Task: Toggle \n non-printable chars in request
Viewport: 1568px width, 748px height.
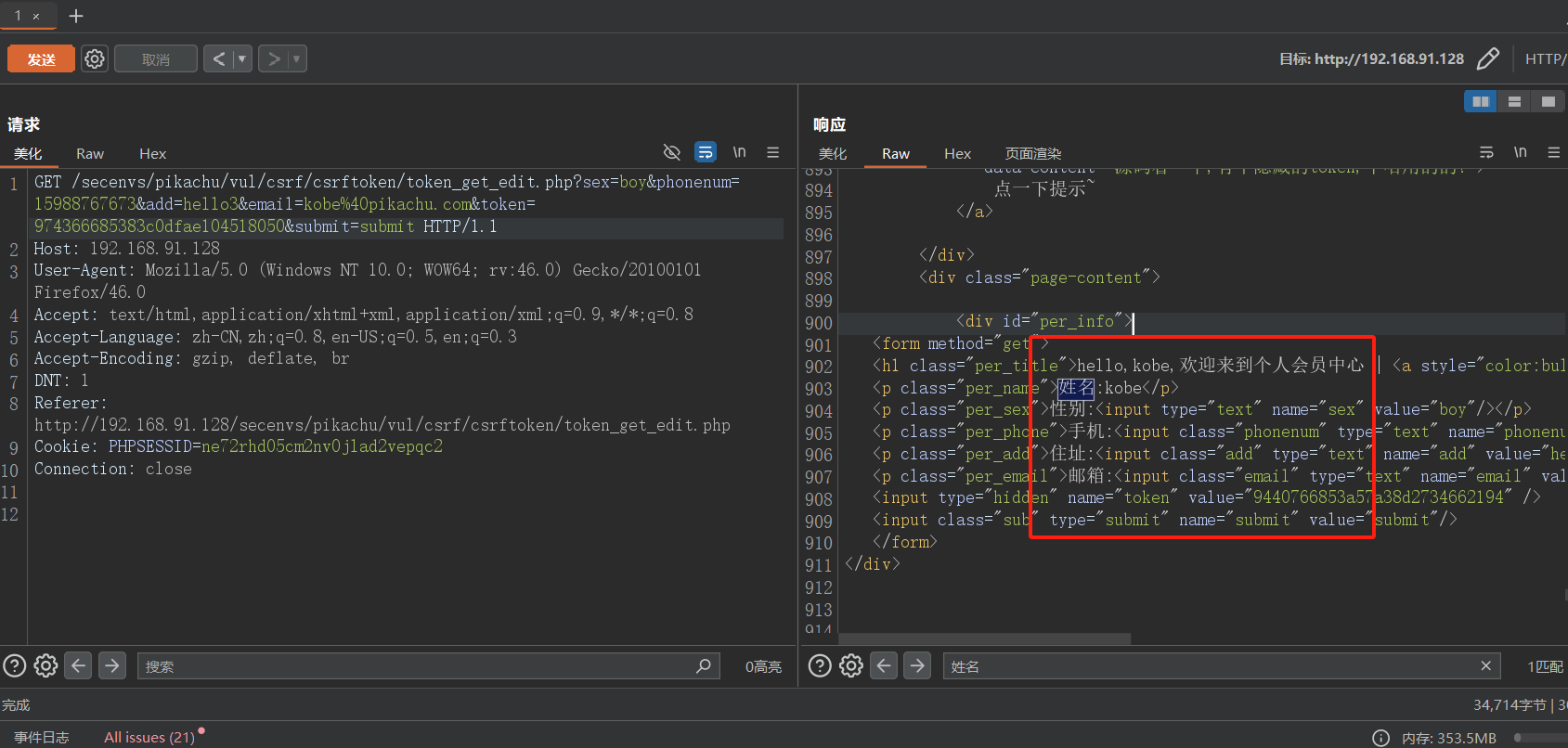Action: point(740,152)
